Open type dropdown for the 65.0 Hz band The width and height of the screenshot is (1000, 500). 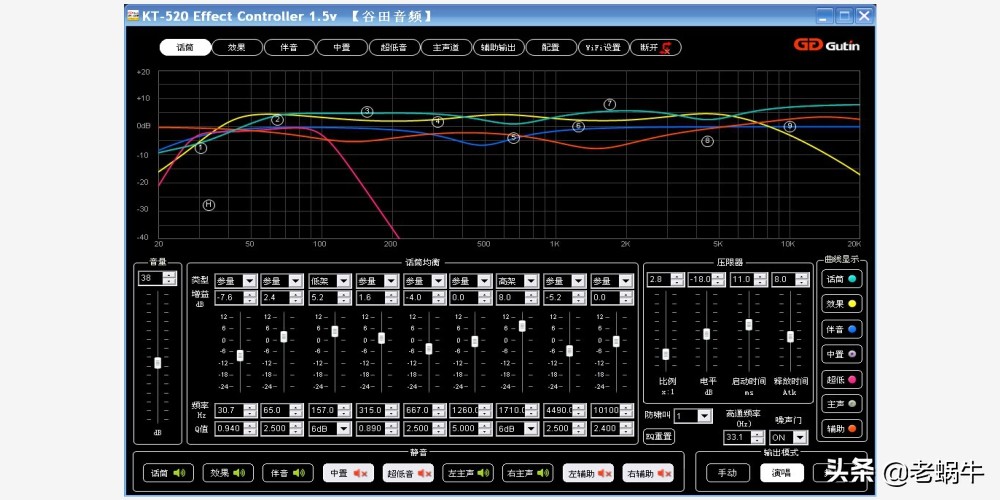tap(296, 281)
